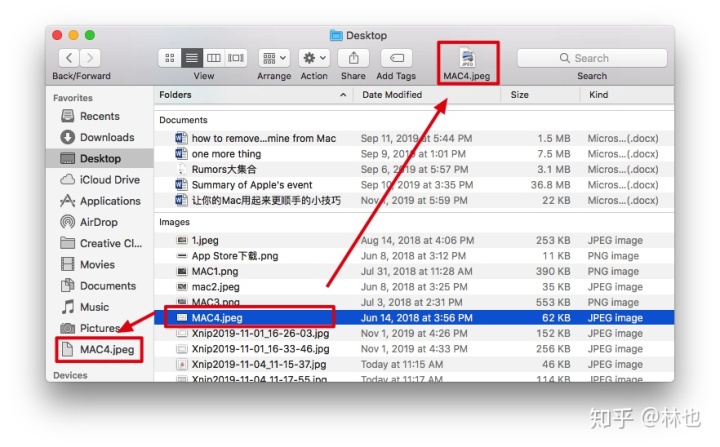Open the Arrange dropdown

tap(274, 58)
